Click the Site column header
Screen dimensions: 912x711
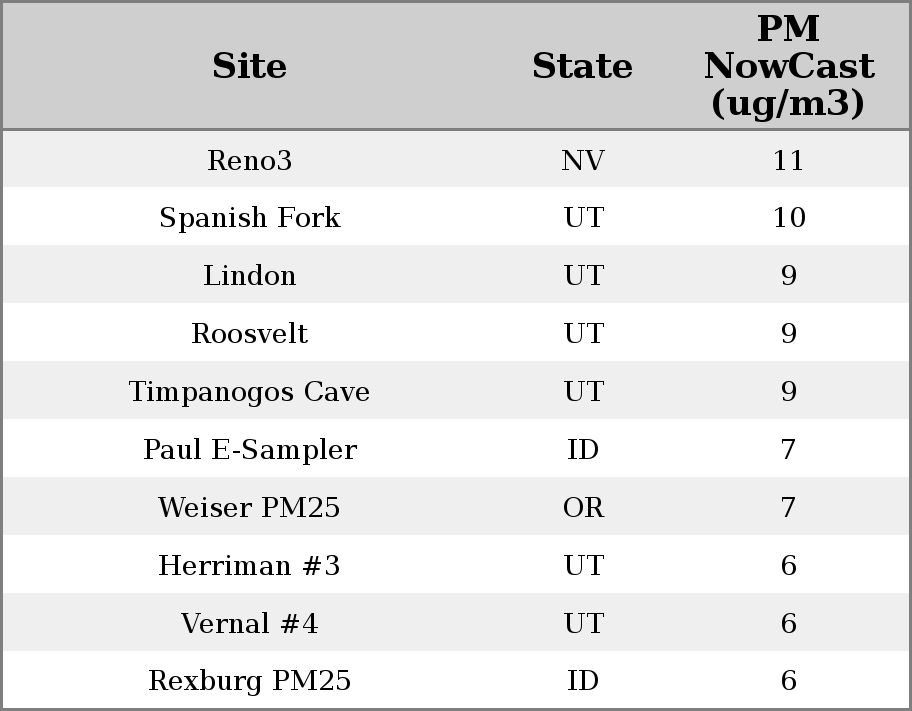coord(250,67)
